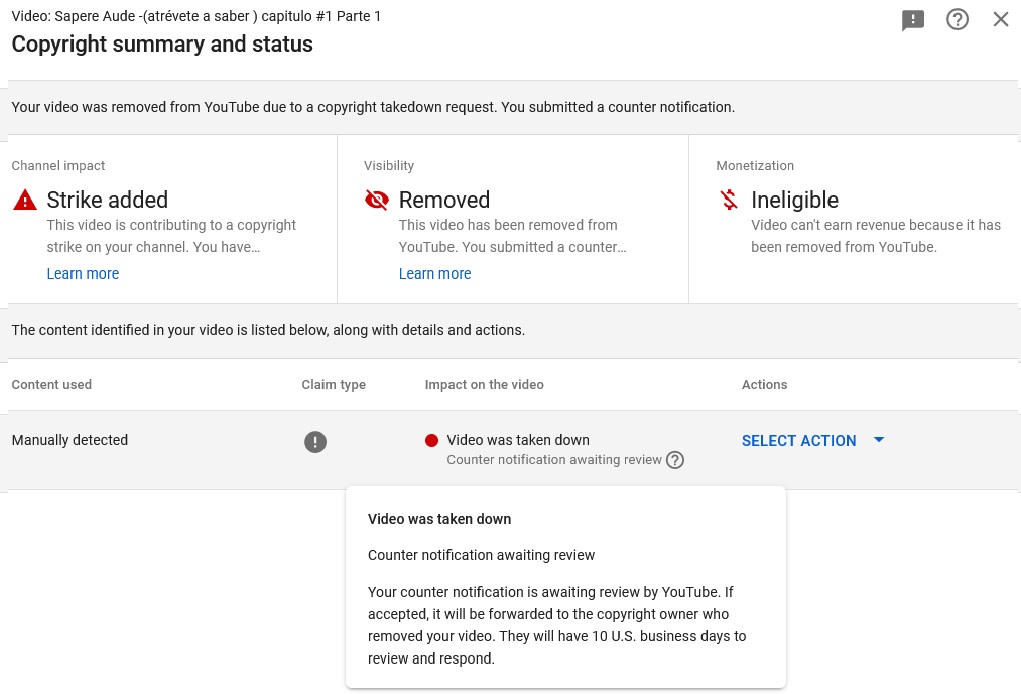This screenshot has width=1021, height=694.
Task: Click the Visibility label
Action: [389, 165]
